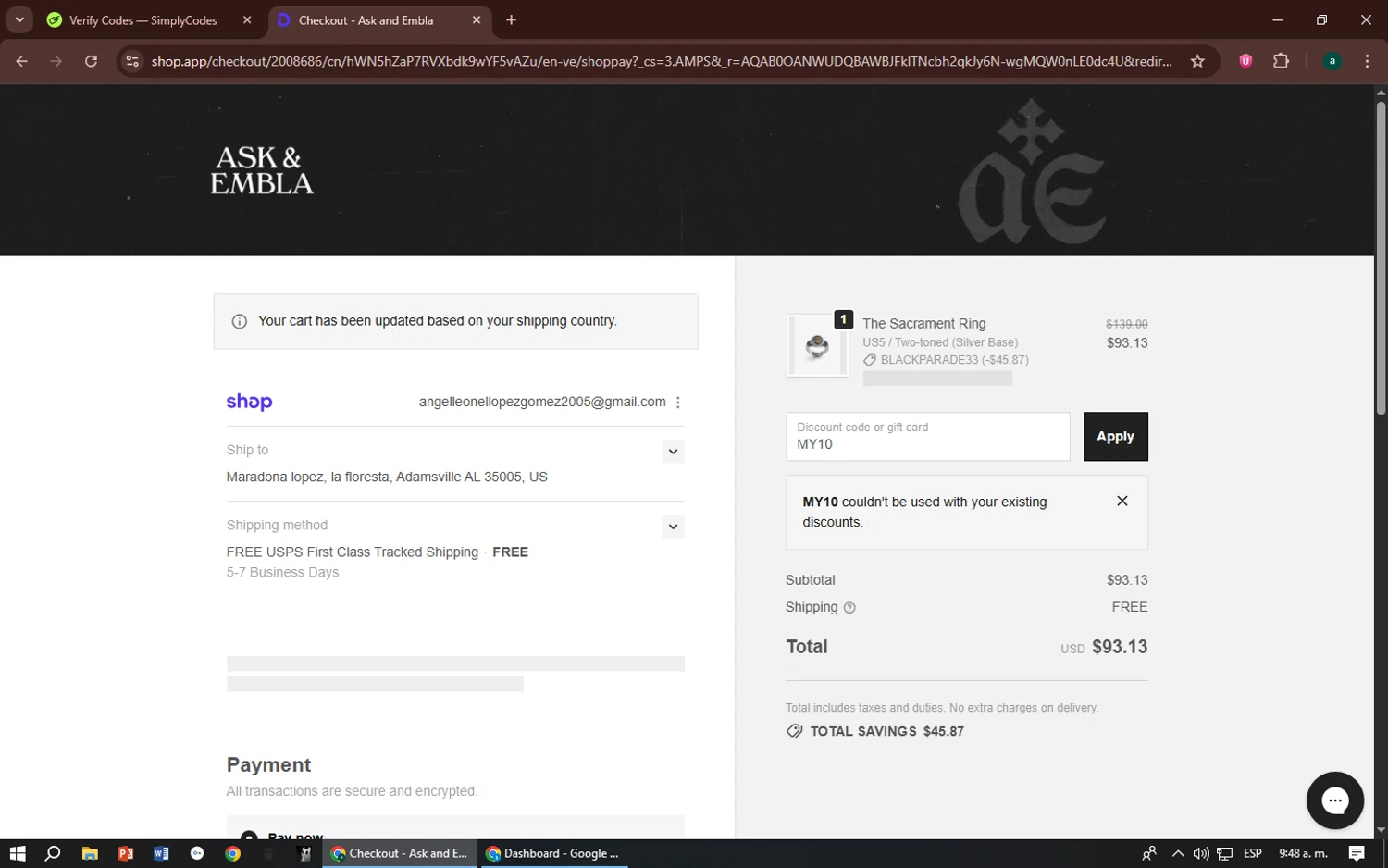
Task: Open the Chrome profile avatar
Action: [1332, 61]
